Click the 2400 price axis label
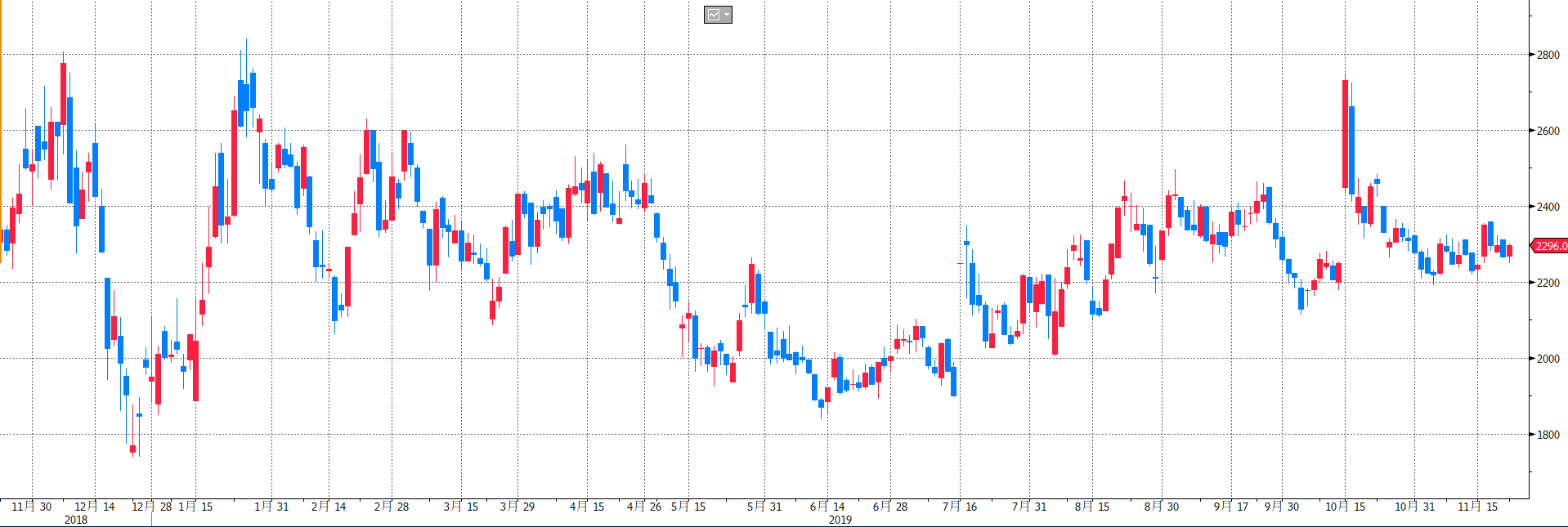This screenshot has height=527, width=1568. point(1548,207)
